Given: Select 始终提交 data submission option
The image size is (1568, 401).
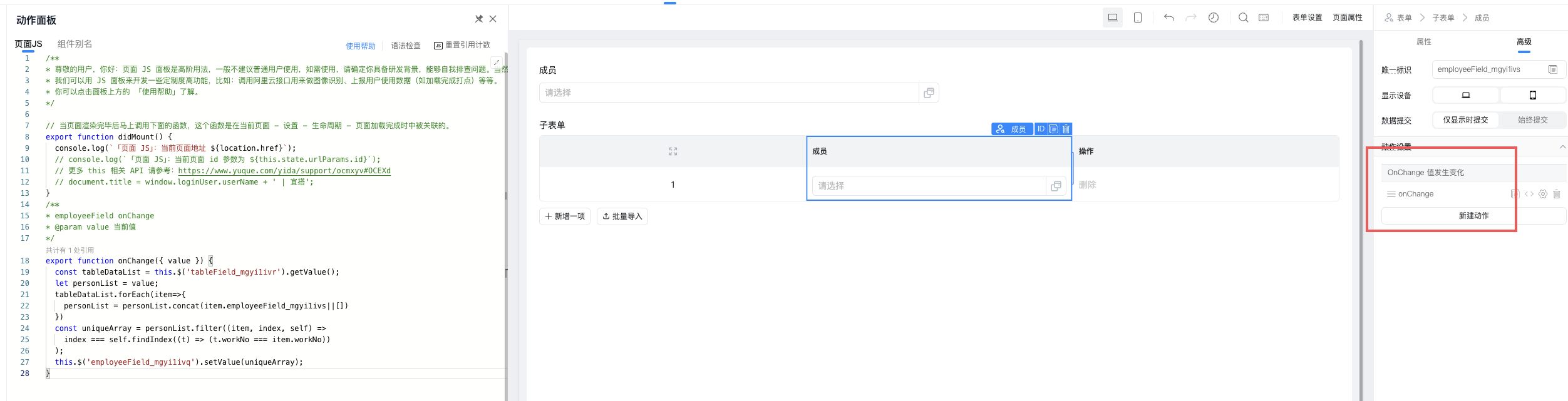Looking at the screenshot, I should (1532, 120).
